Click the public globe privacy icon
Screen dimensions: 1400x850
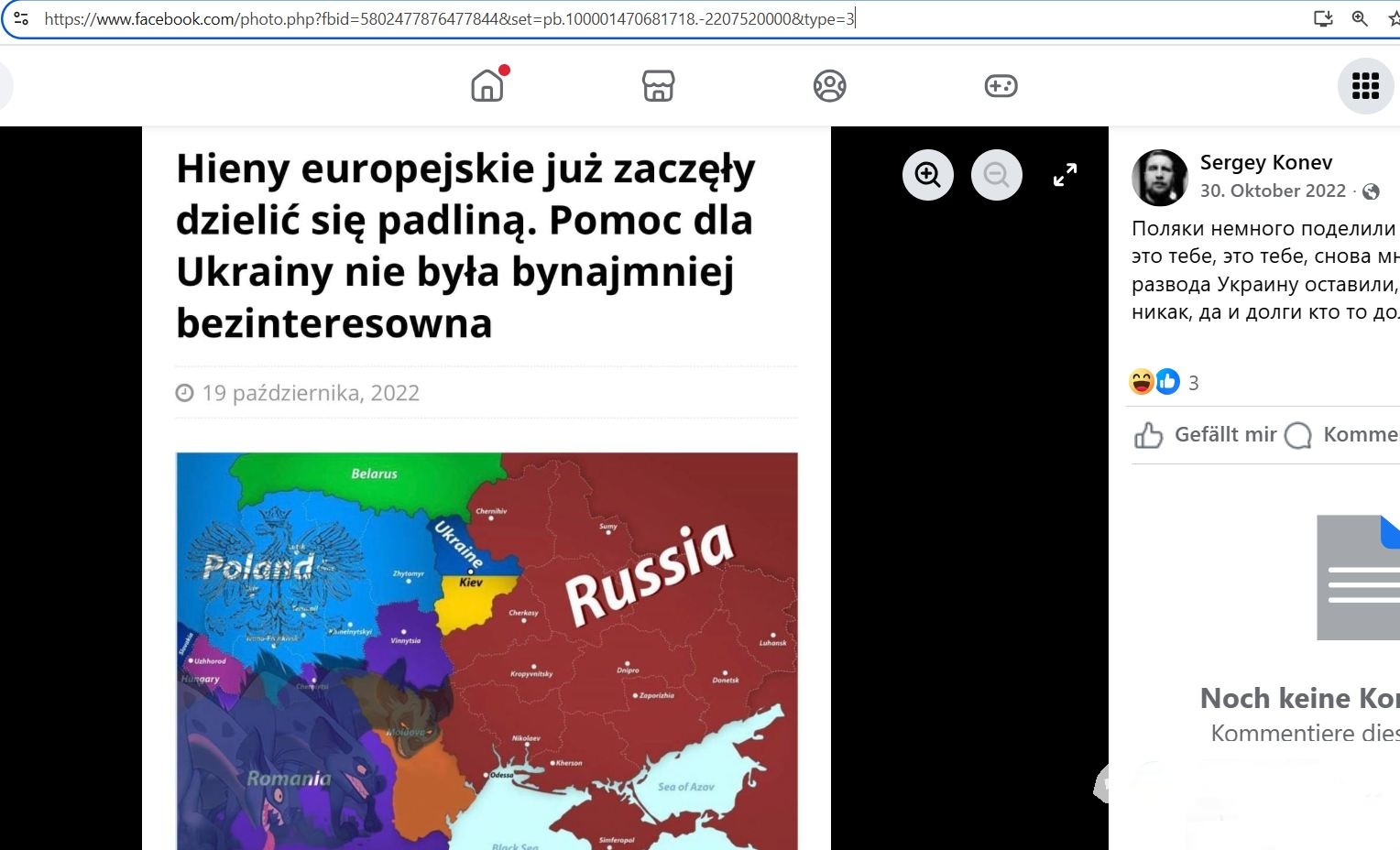[1371, 192]
